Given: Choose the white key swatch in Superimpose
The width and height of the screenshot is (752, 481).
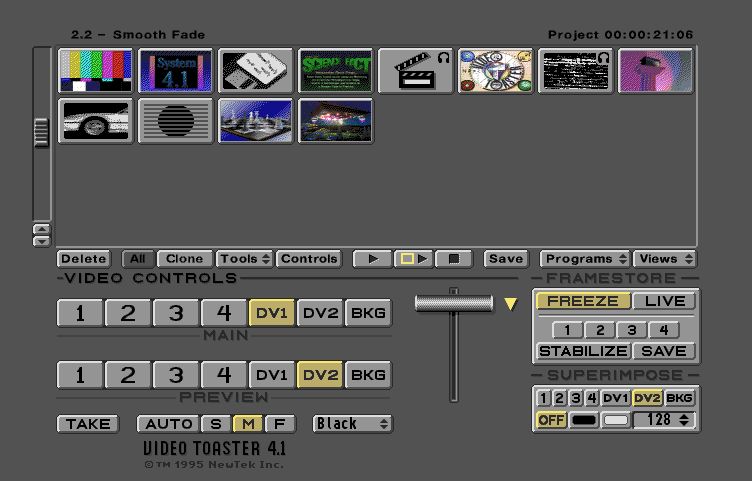Looking at the screenshot, I should 616,421.
